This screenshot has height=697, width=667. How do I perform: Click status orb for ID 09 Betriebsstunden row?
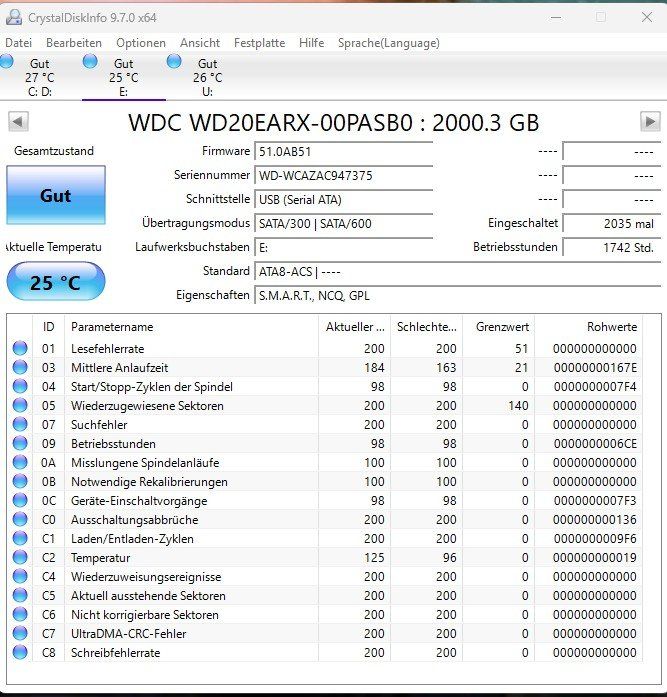click(x=20, y=443)
